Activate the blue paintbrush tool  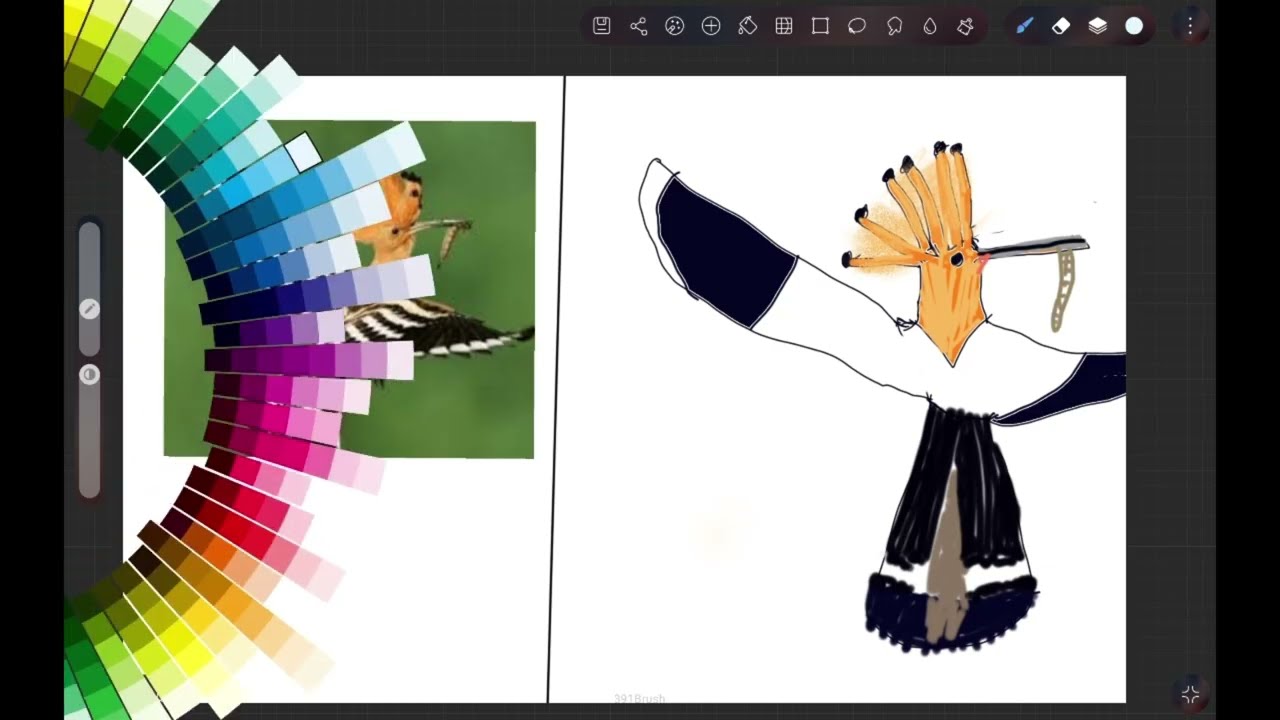1024,26
